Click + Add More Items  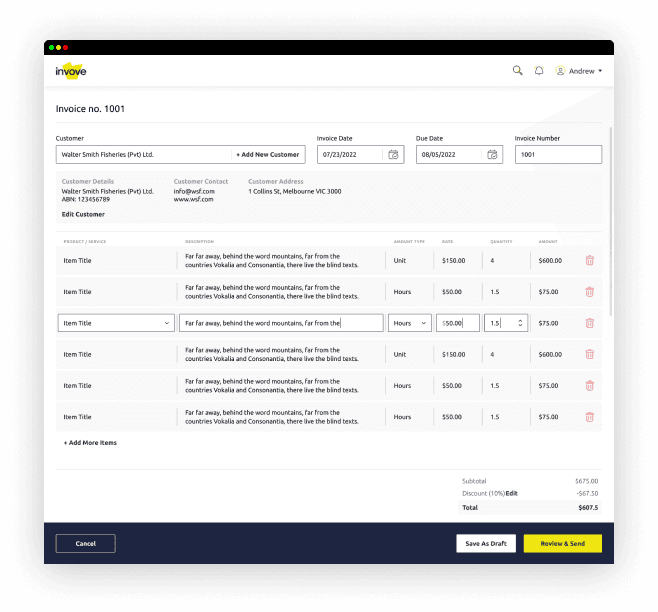(x=90, y=442)
